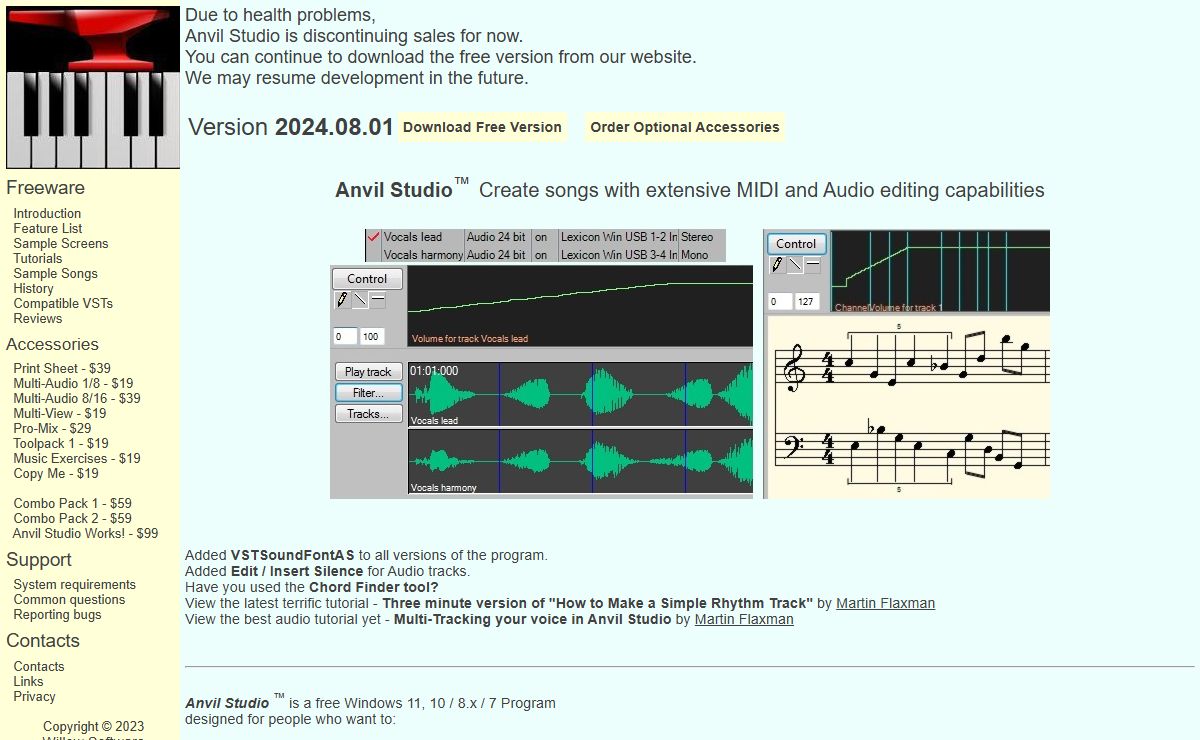The image size is (1200, 740).
Task: Click the Anvil Studio piano logo
Action: [x=93, y=87]
